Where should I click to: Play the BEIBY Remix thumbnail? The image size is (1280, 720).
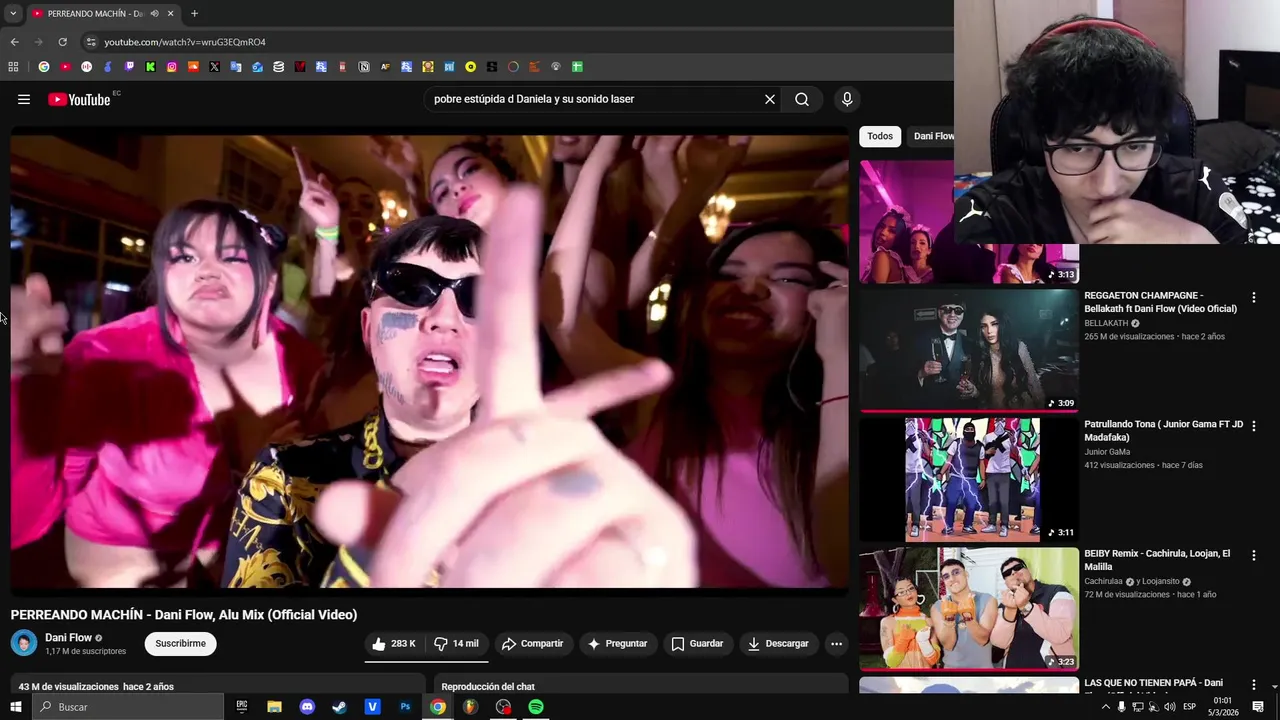point(969,608)
